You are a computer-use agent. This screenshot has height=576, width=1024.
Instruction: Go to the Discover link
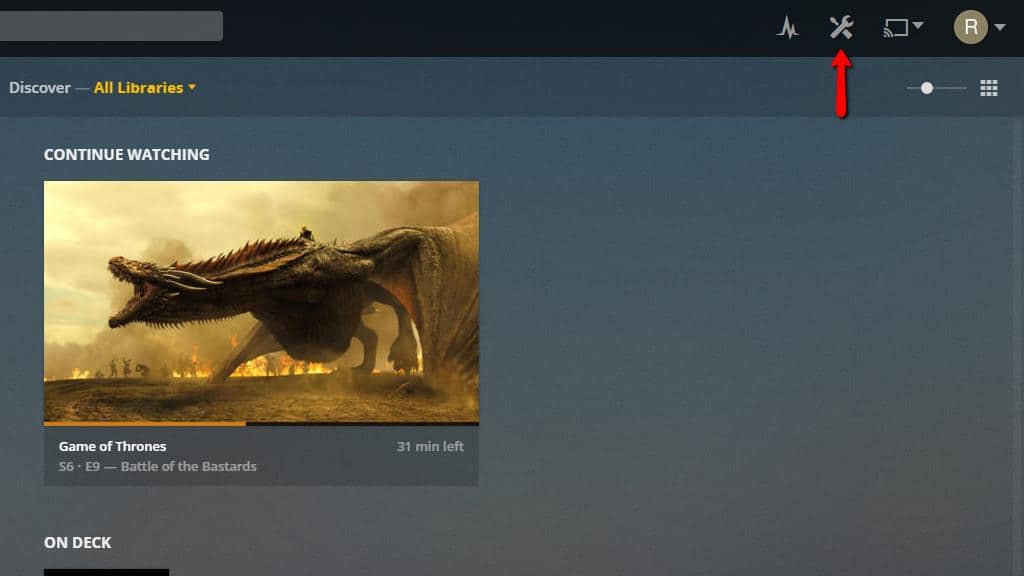[x=39, y=88]
